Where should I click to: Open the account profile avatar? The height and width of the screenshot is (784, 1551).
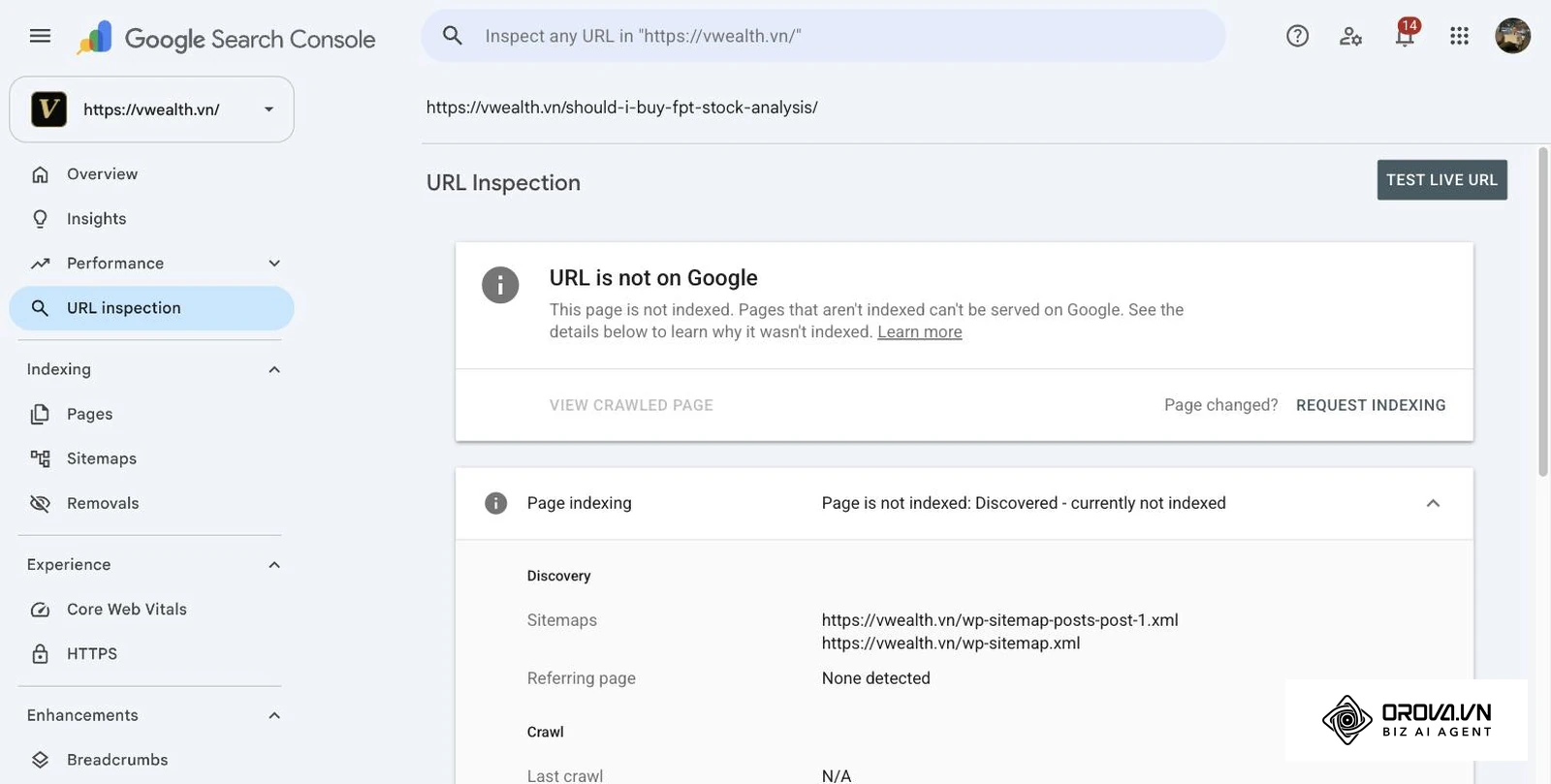pos(1512,36)
